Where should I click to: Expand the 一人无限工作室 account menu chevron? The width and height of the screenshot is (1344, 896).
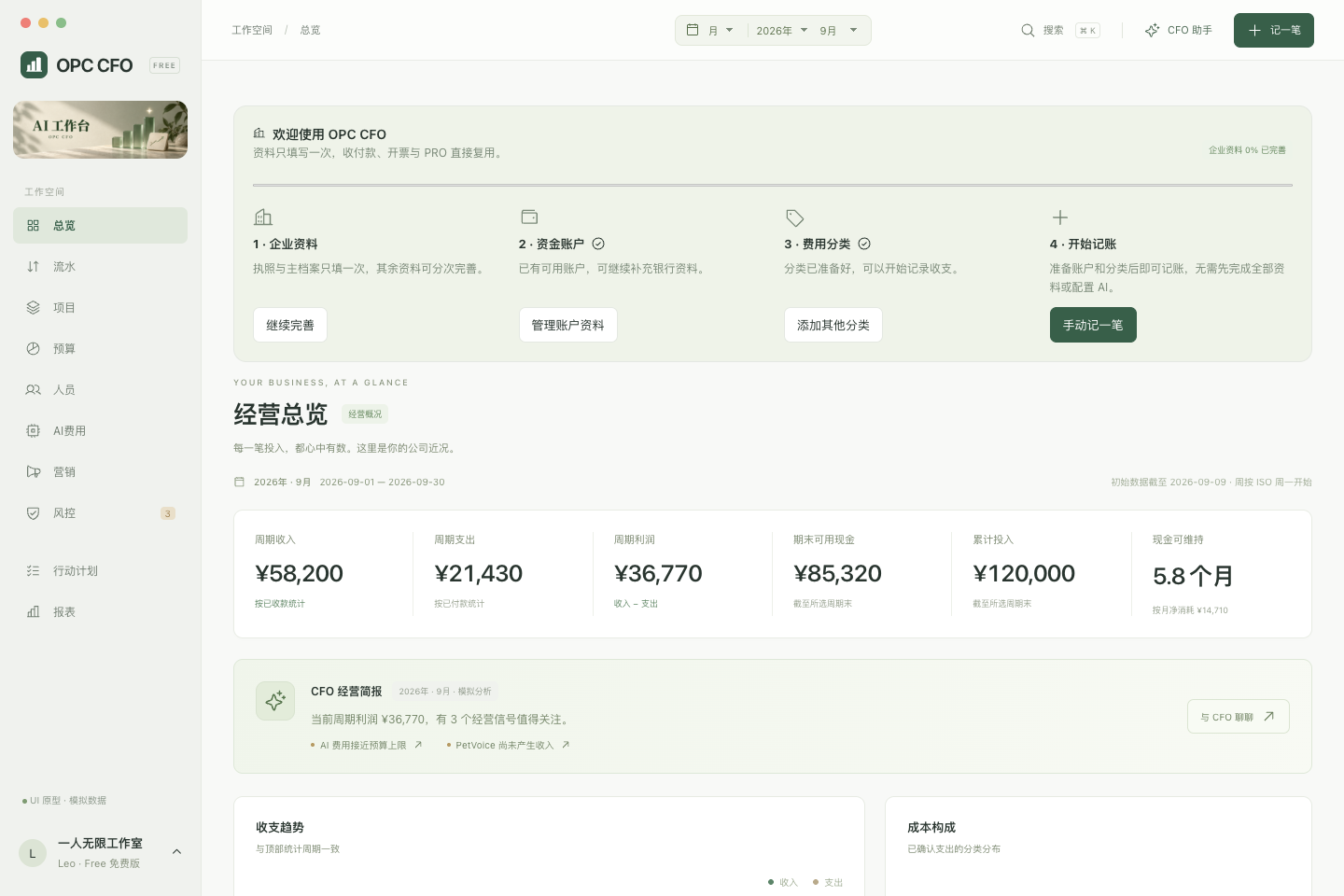pos(176,851)
